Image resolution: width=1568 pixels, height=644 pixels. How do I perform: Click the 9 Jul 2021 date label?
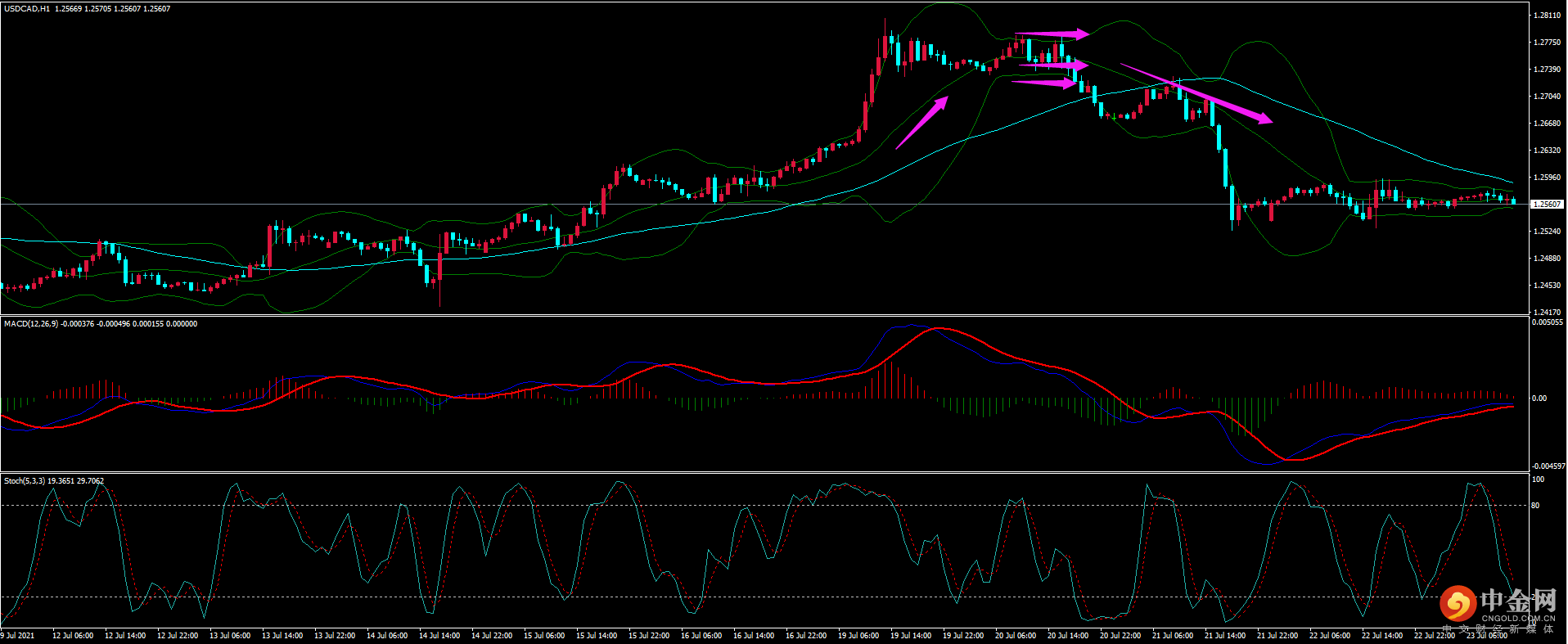tap(18, 636)
